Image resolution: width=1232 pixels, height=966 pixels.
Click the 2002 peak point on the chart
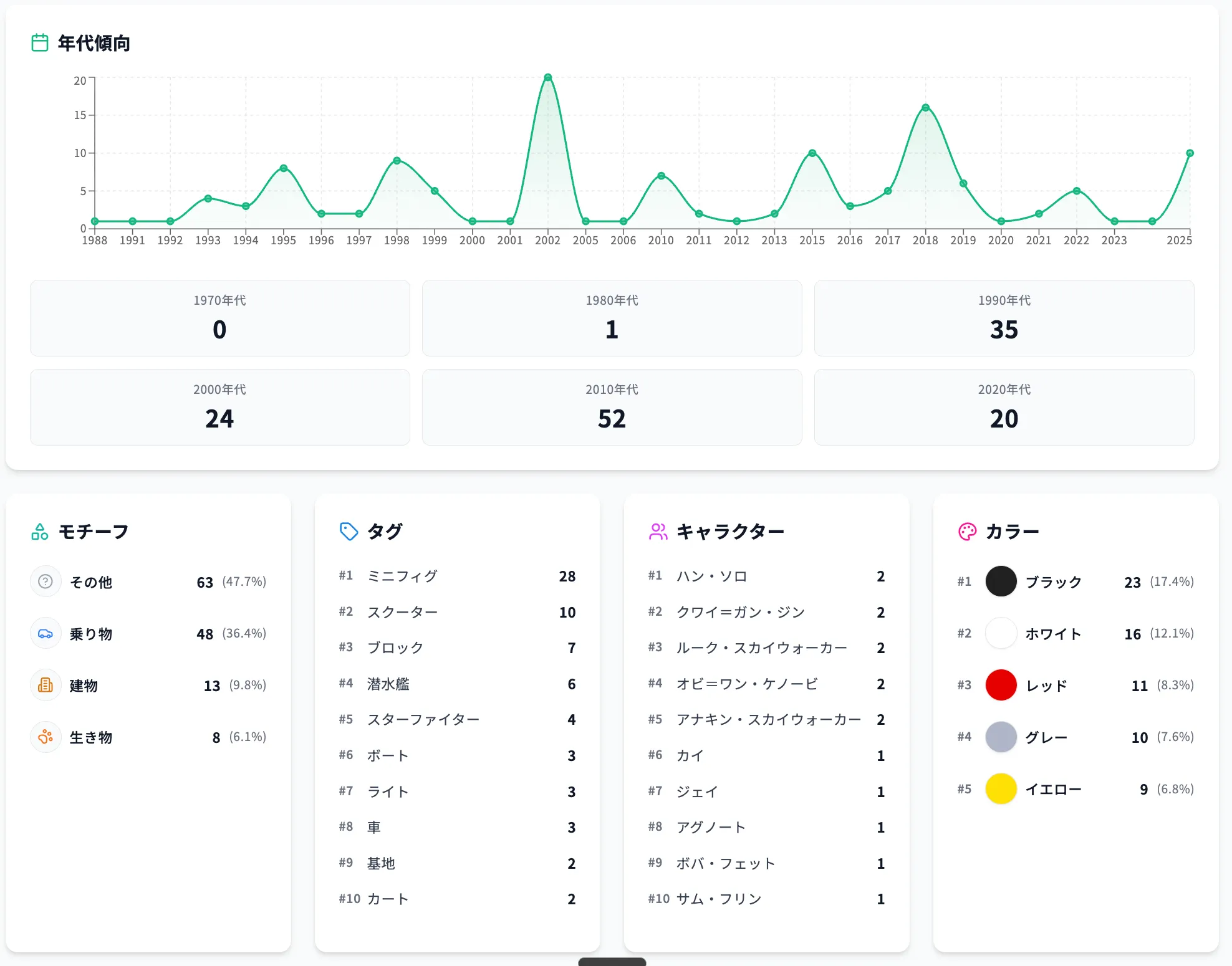coord(548,77)
